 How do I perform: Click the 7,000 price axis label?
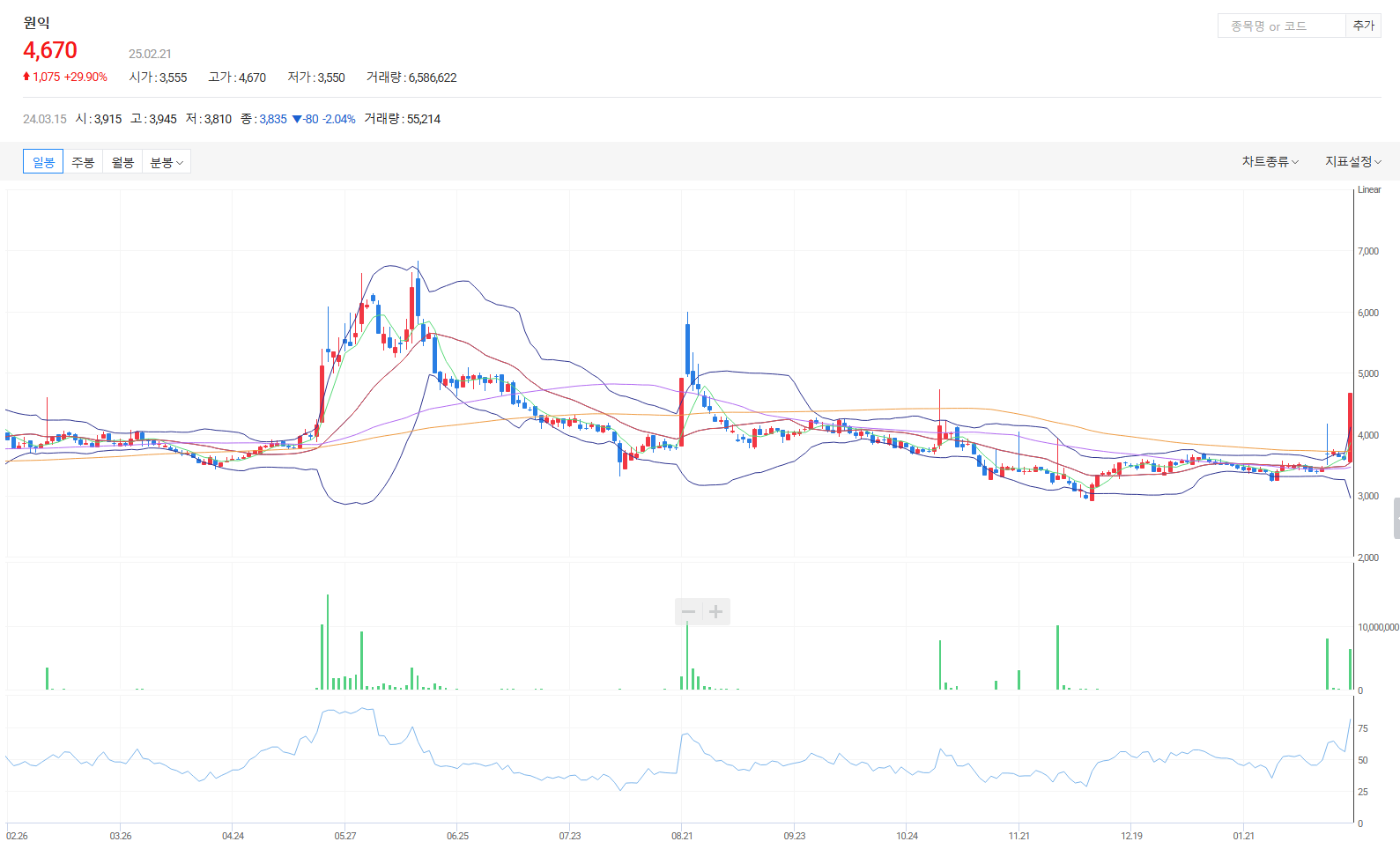1368,252
